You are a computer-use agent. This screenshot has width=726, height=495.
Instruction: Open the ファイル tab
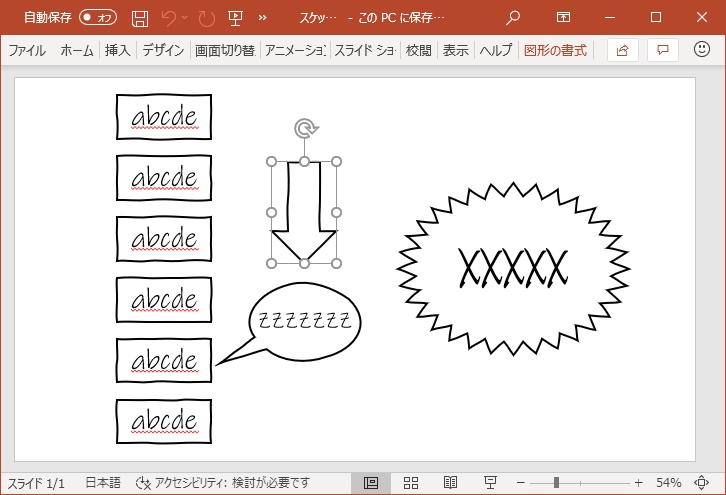tap(27, 50)
